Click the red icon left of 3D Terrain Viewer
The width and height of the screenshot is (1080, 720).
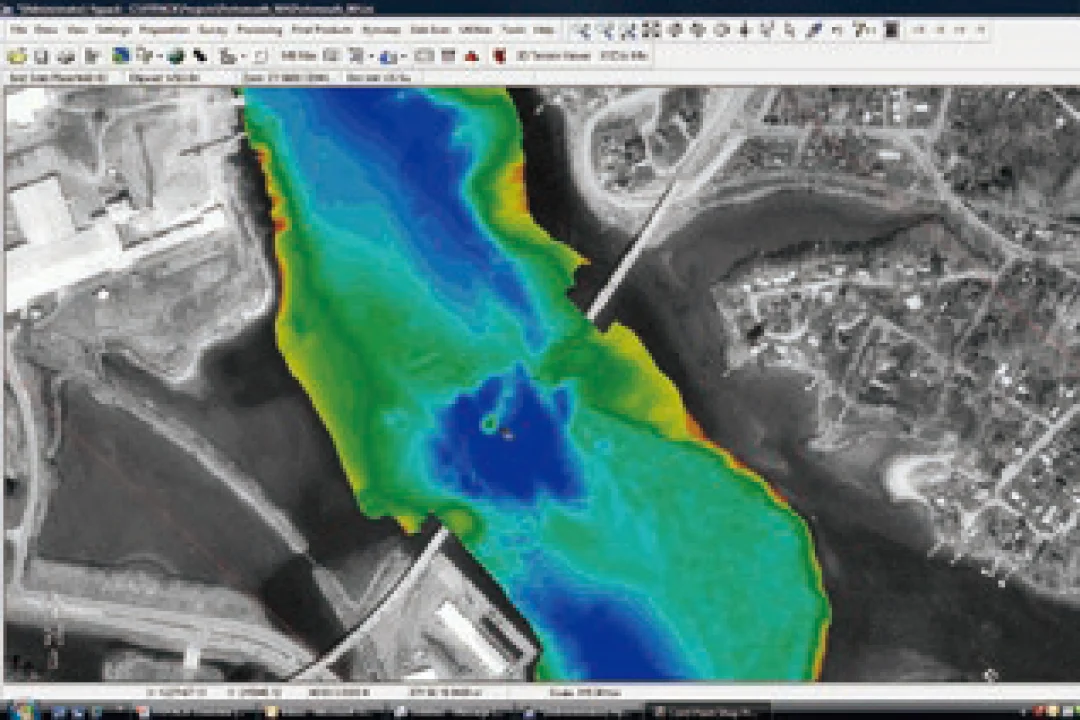[498, 56]
